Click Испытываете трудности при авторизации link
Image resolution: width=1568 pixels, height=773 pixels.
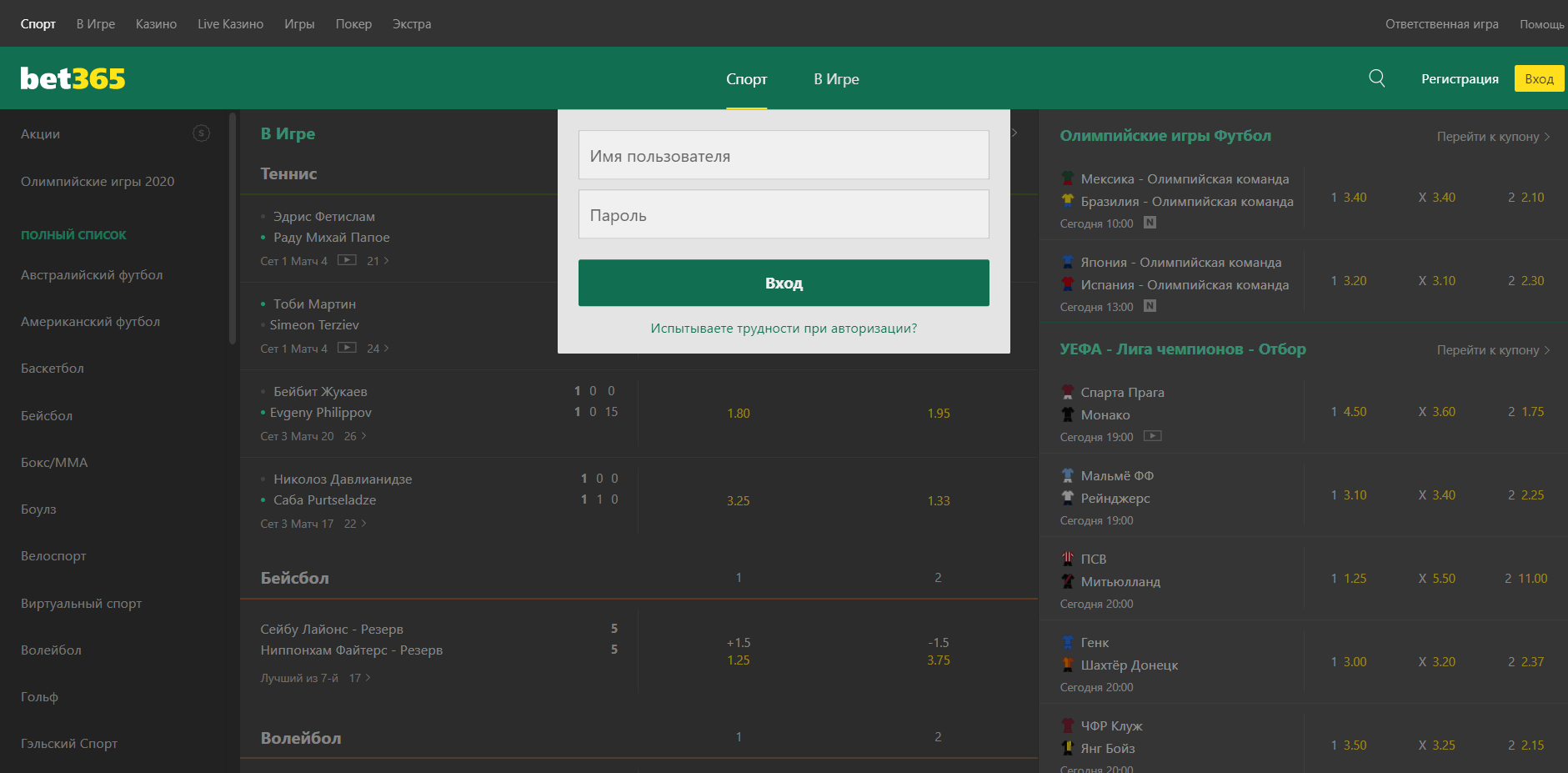coord(784,329)
